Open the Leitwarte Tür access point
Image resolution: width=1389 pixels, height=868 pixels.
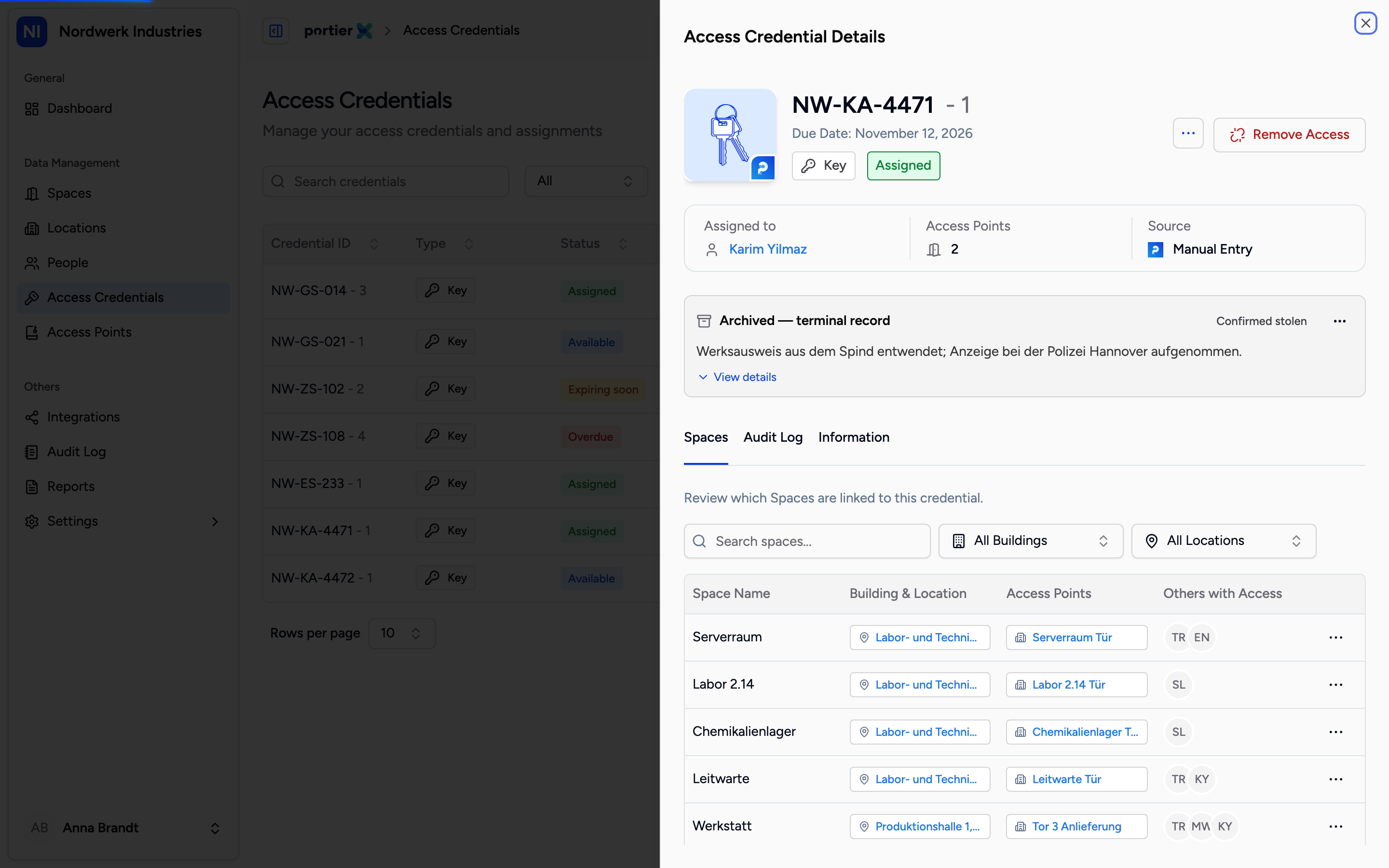(1076, 780)
